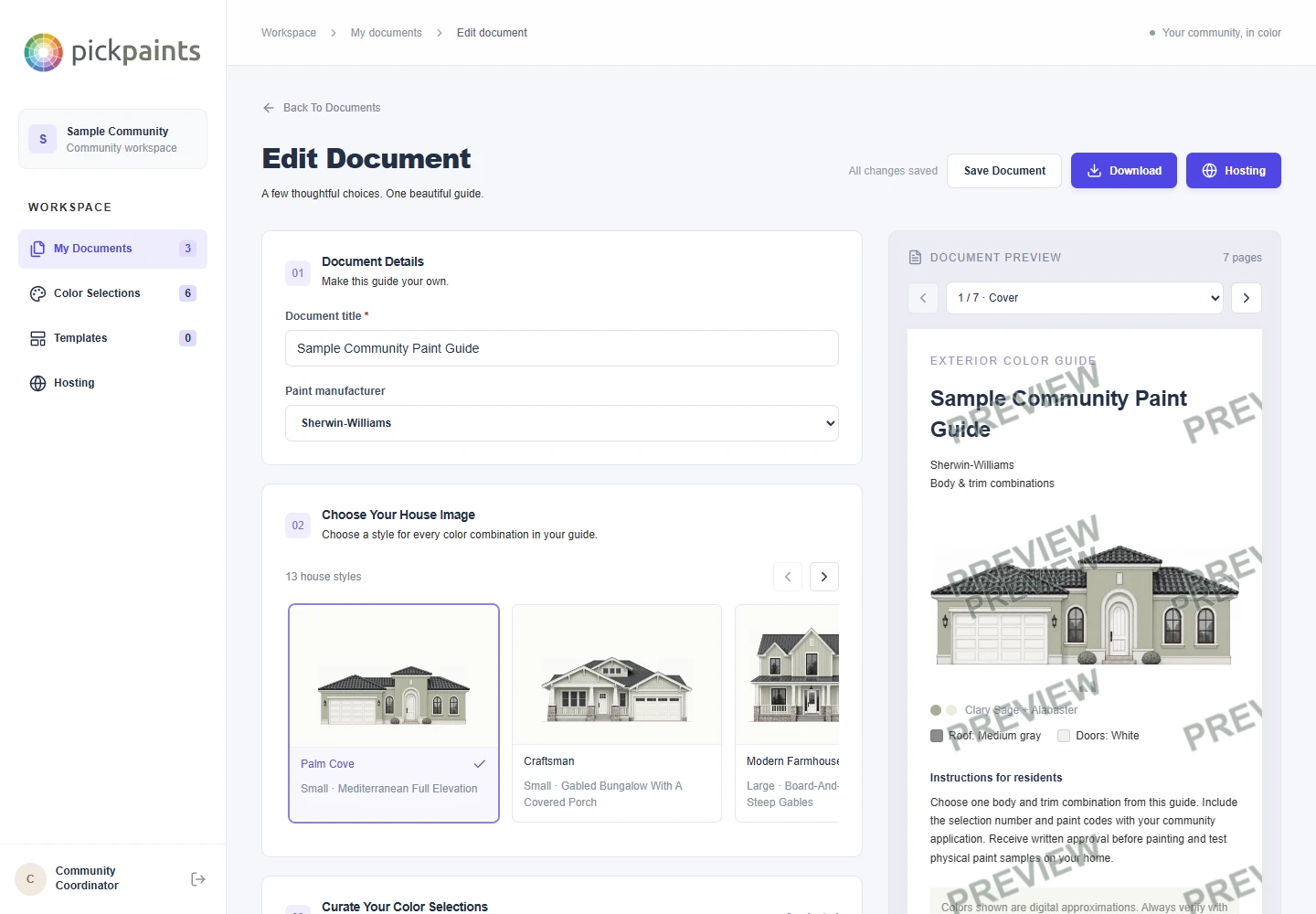This screenshot has height=914, width=1316.
Task: Open My Documents in sidebar
Action: click(112, 249)
